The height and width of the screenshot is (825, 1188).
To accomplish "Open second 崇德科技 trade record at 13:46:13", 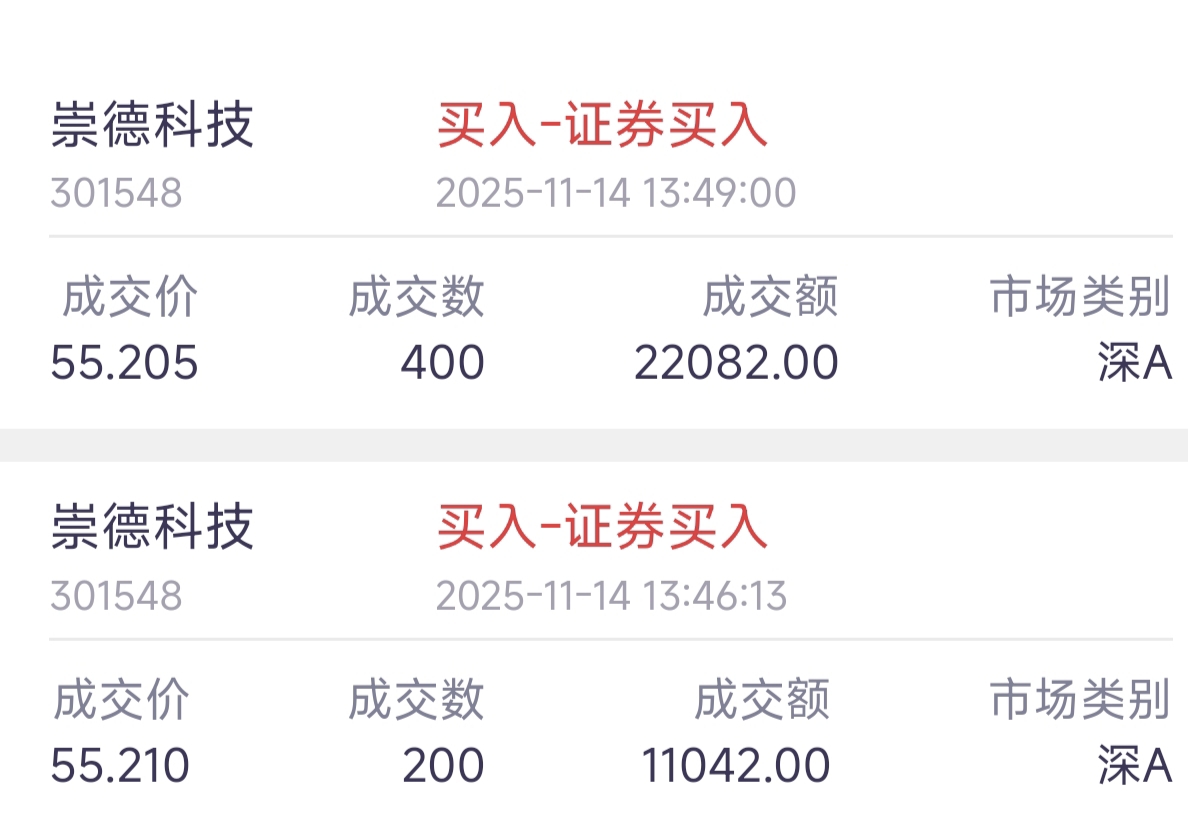I will coord(152,527).
